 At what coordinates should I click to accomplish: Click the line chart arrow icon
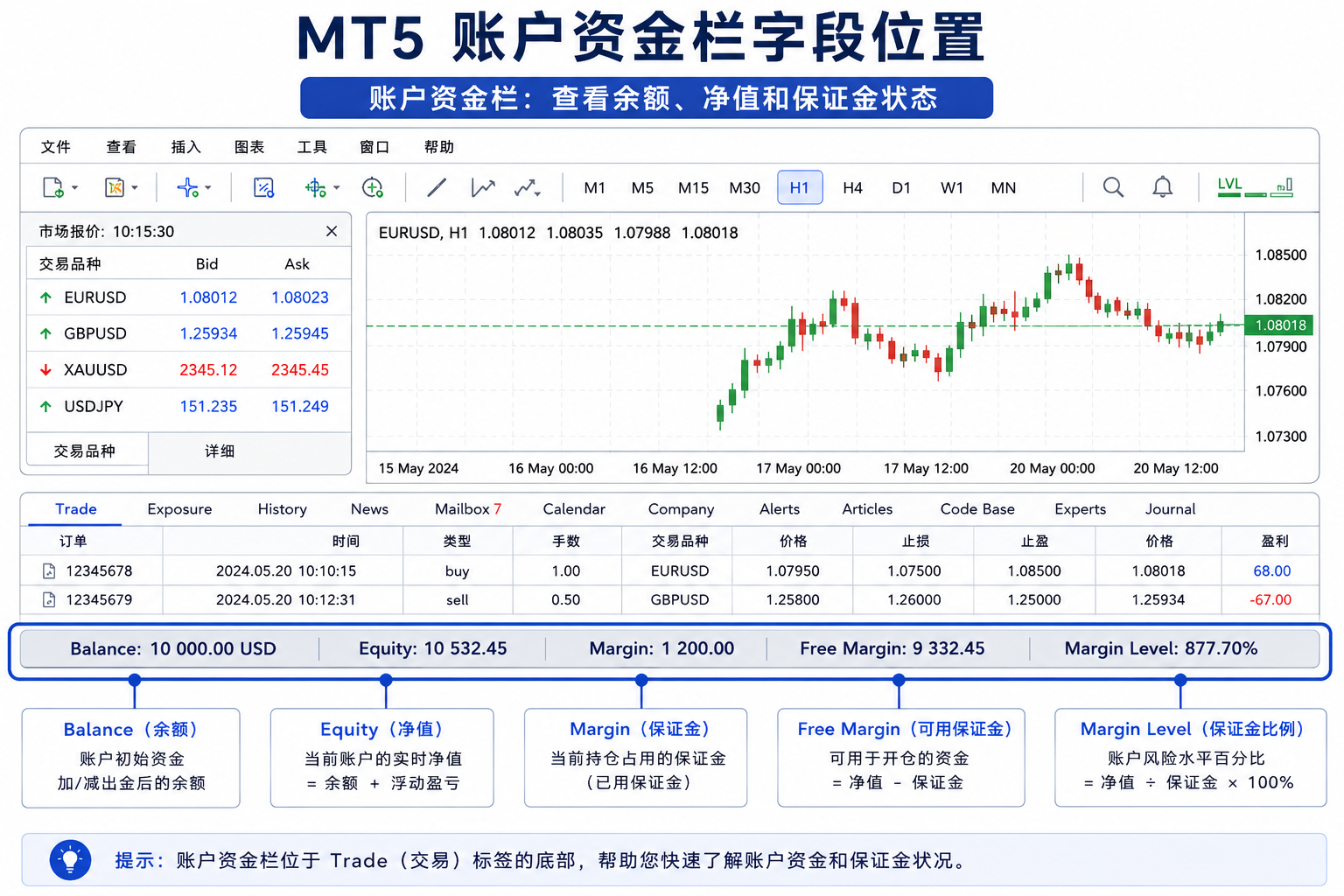point(483,187)
